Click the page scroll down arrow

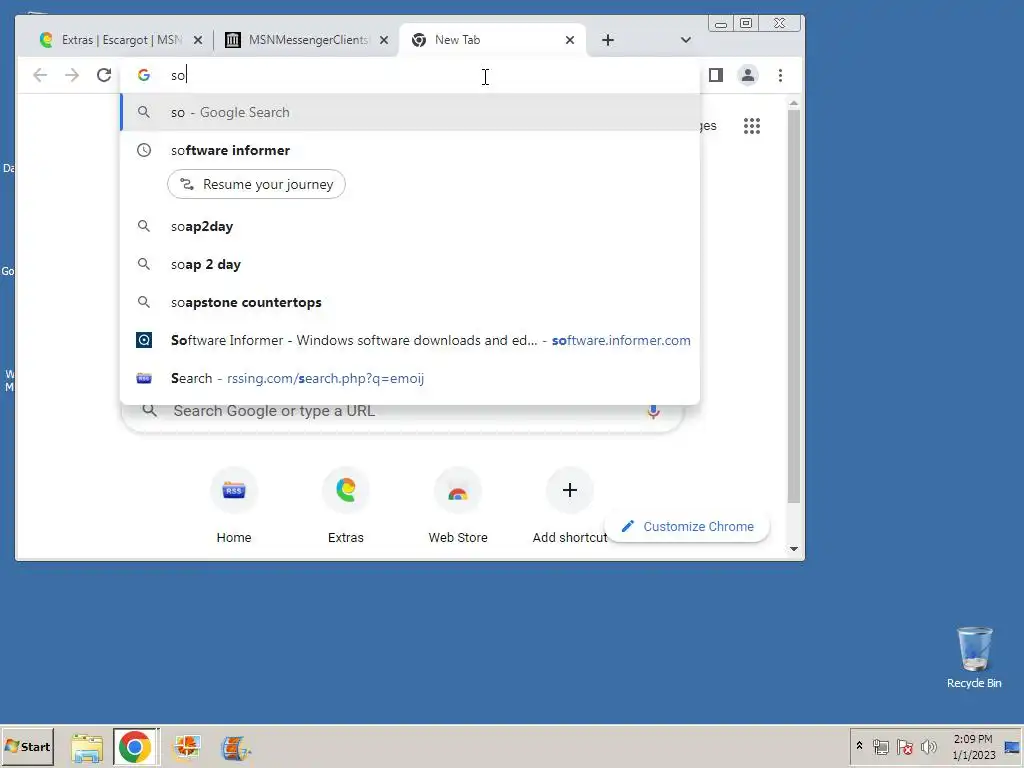pyautogui.click(x=793, y=549)
